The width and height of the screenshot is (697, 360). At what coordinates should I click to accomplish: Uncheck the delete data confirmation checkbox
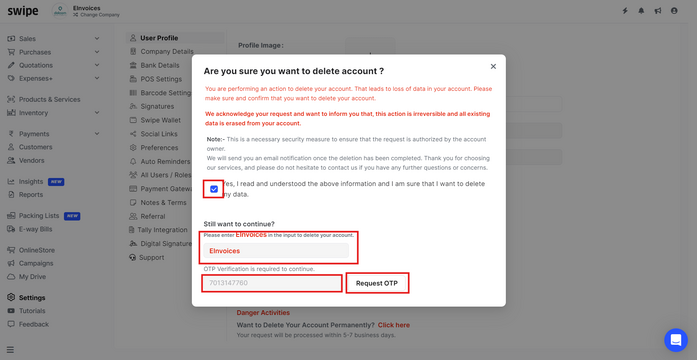214,189
